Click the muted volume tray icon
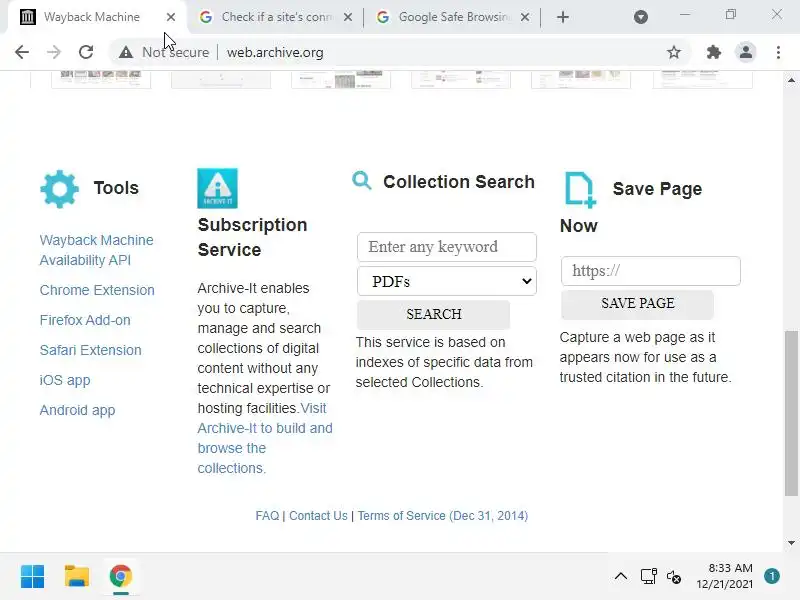This screenshot has height=600, width=800. point(673,577)
